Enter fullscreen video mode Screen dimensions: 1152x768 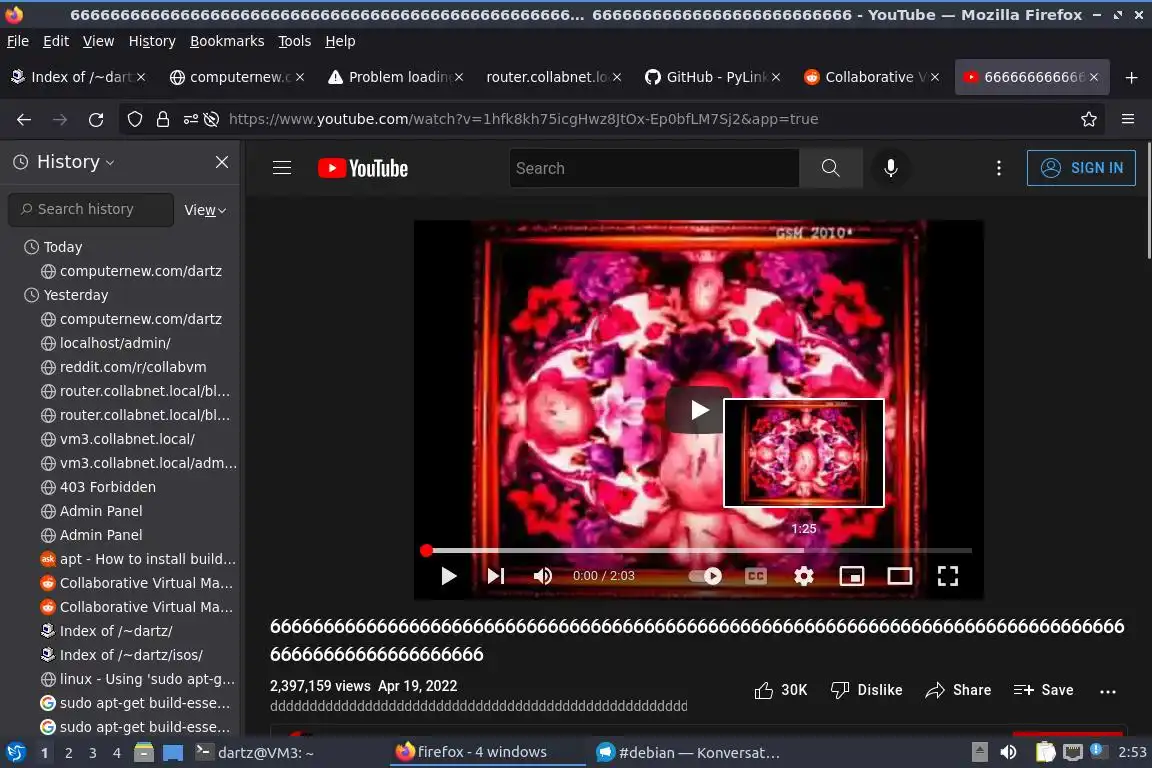pyautogui.click(x=948, y=576)
